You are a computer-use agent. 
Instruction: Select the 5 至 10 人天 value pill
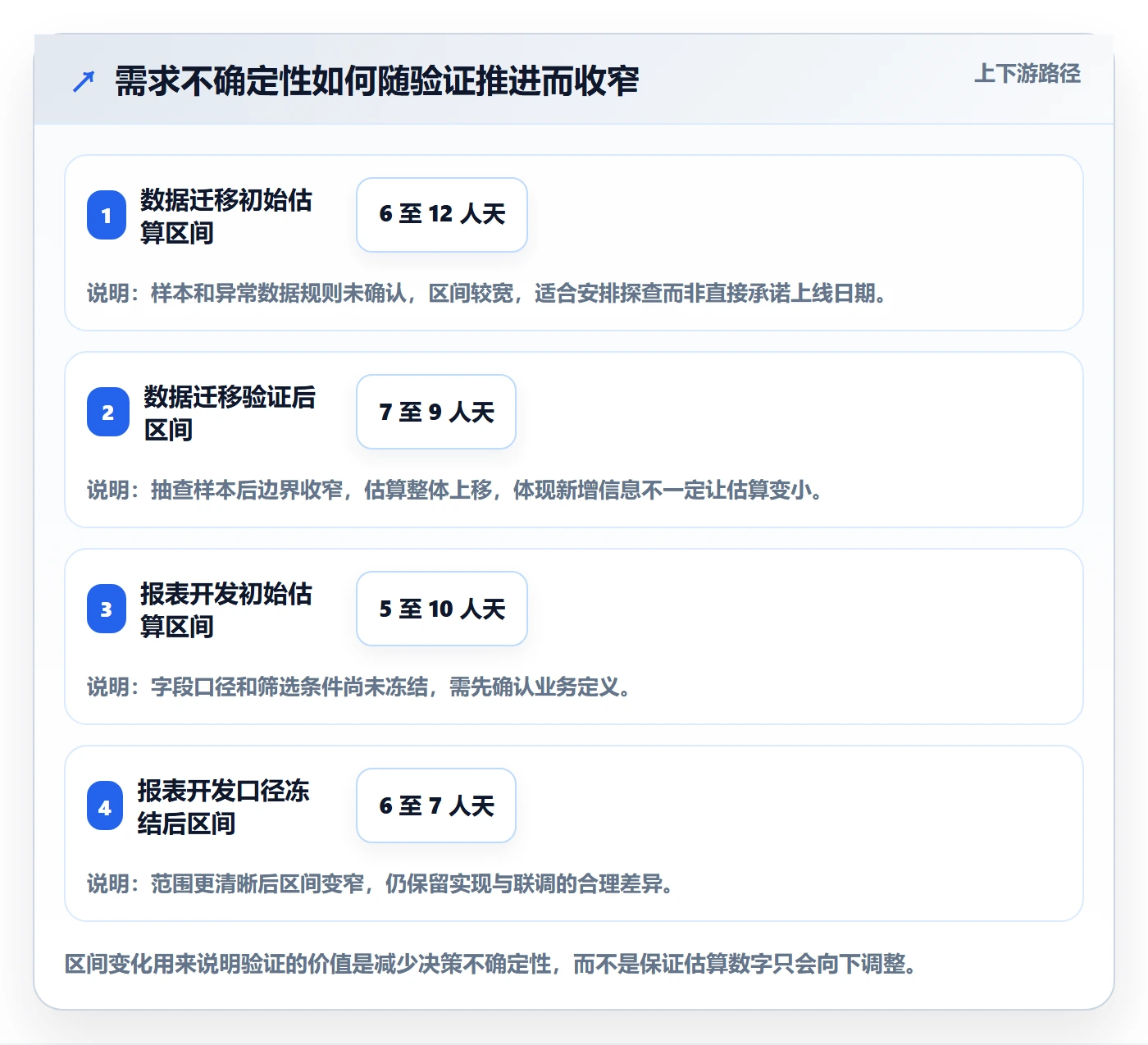click(x=442, y=609)
